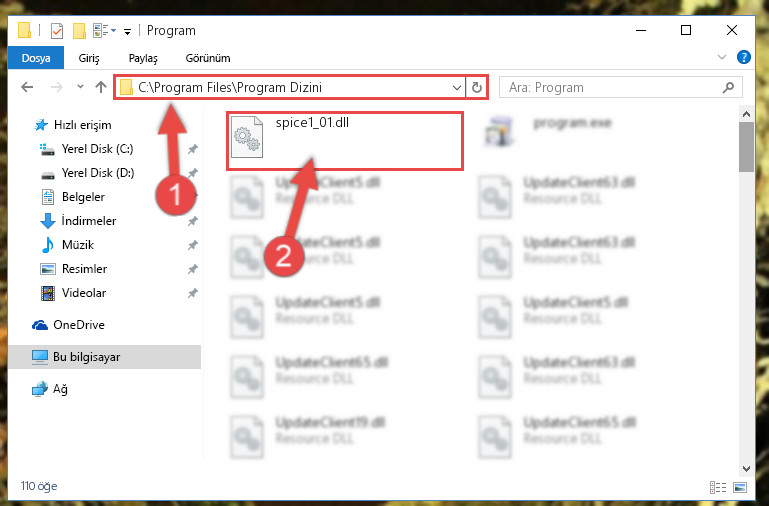Switch to details view layout icon

(718, 487)
